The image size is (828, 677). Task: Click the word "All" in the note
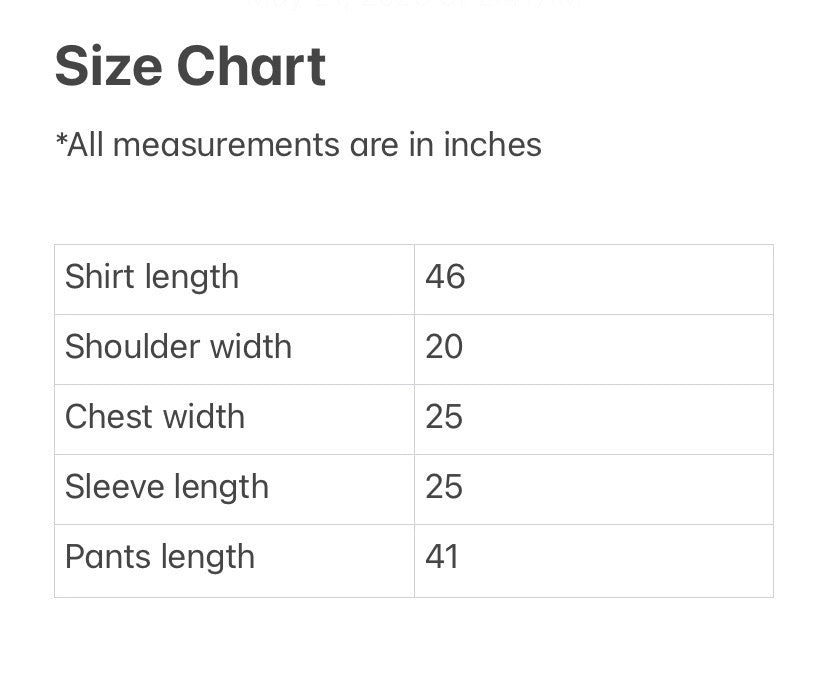(87, 145)
